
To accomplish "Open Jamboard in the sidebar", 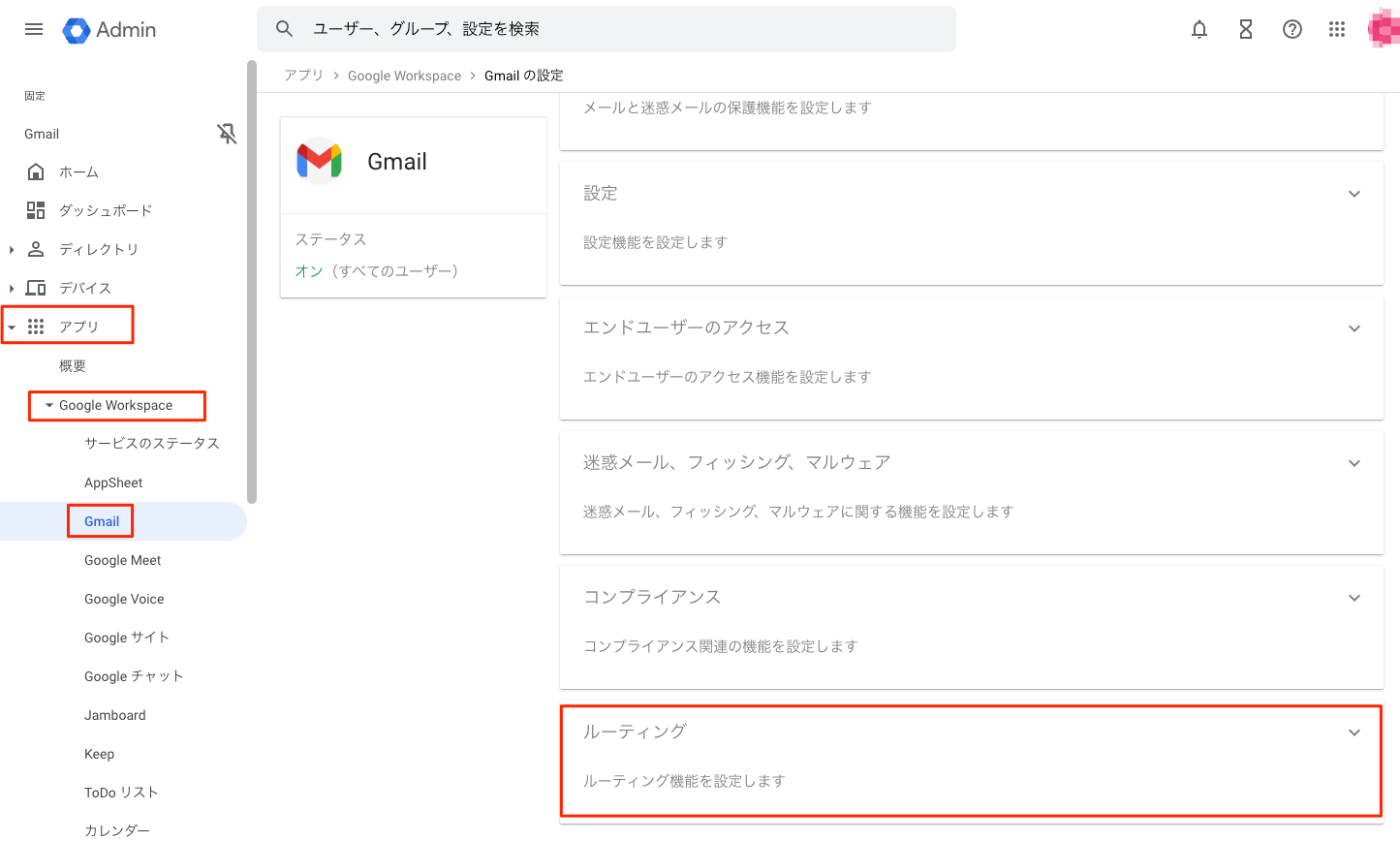I will pos(115,715).
